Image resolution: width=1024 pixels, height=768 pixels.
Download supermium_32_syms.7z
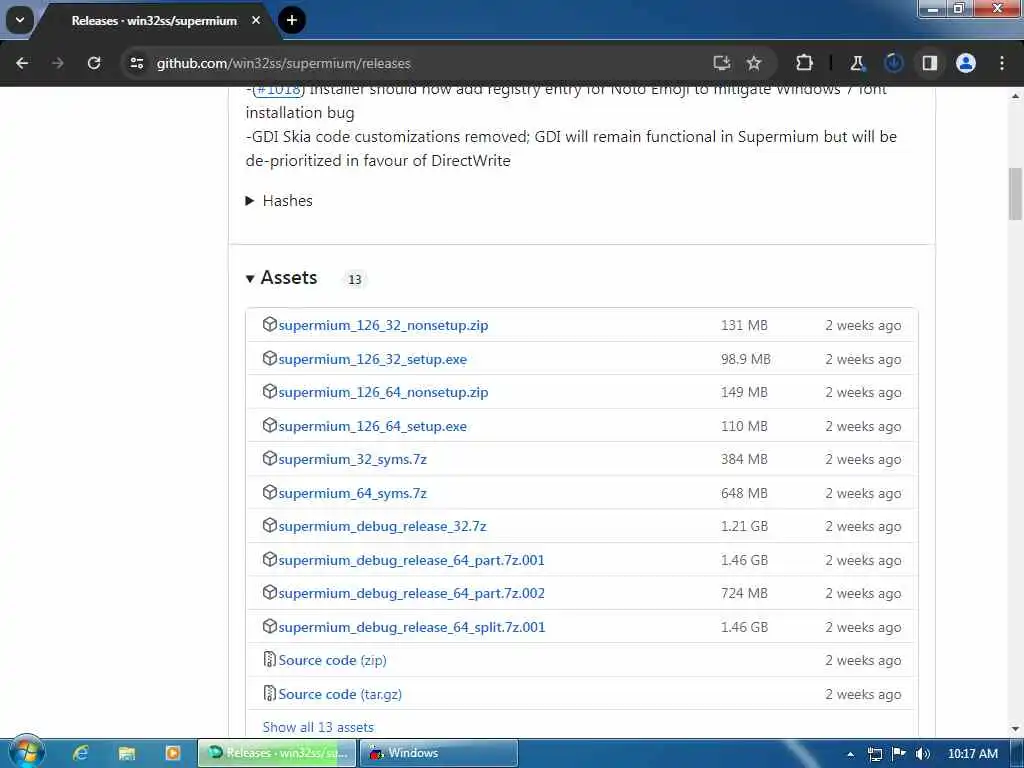[x=352, y=460]
